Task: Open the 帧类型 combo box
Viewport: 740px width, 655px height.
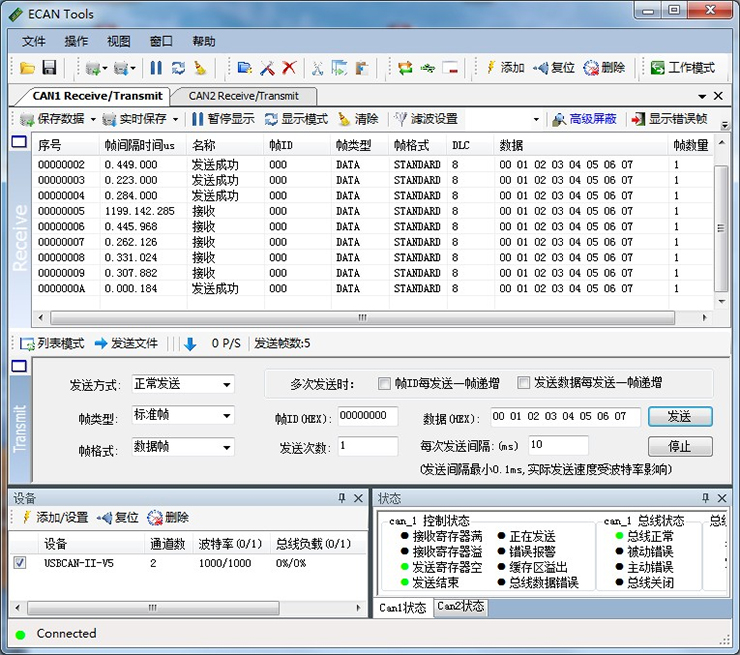Action: coord(227,415)
